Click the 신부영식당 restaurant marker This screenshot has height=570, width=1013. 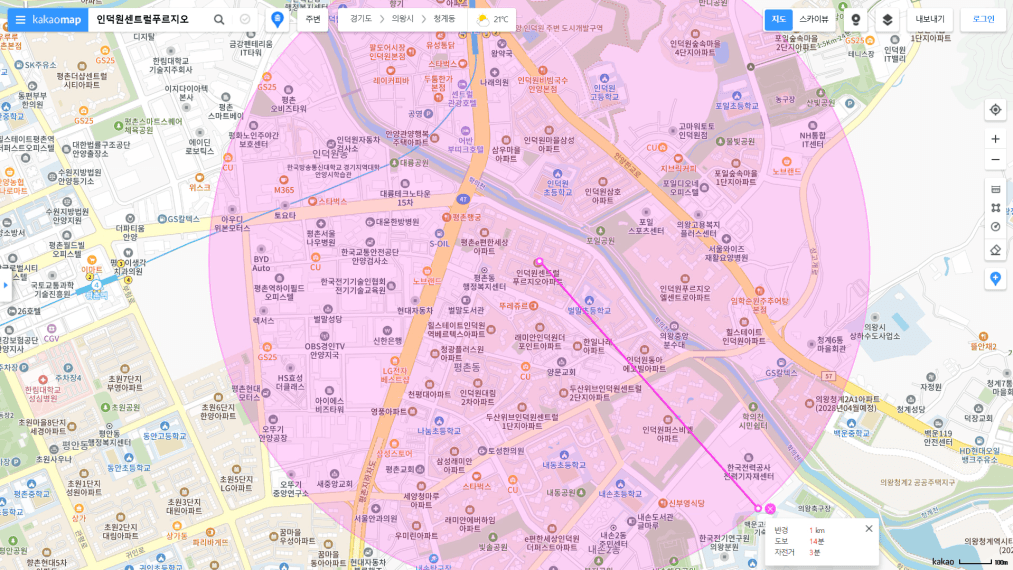coord(662,503)
